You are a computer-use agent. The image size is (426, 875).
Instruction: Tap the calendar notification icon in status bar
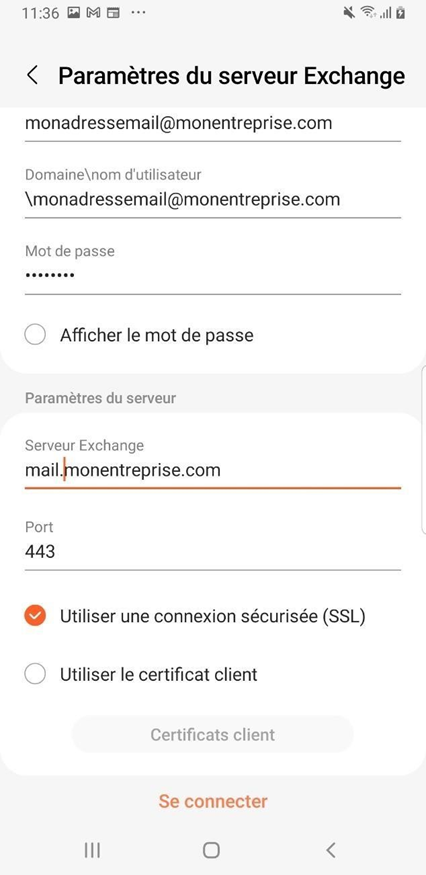[x=113, y=13]
